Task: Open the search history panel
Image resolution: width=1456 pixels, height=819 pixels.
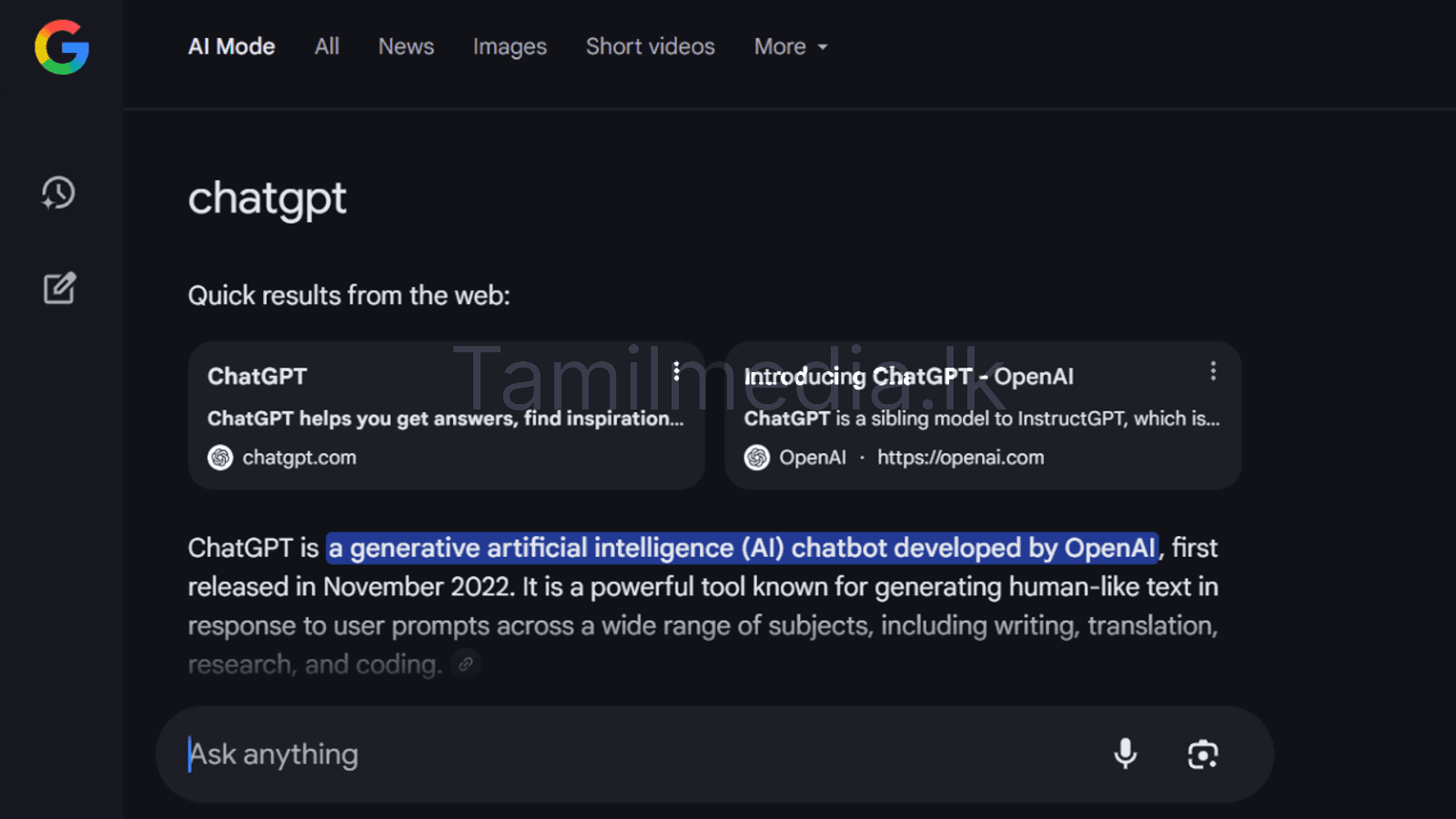Action: click(x=57, y=194)
